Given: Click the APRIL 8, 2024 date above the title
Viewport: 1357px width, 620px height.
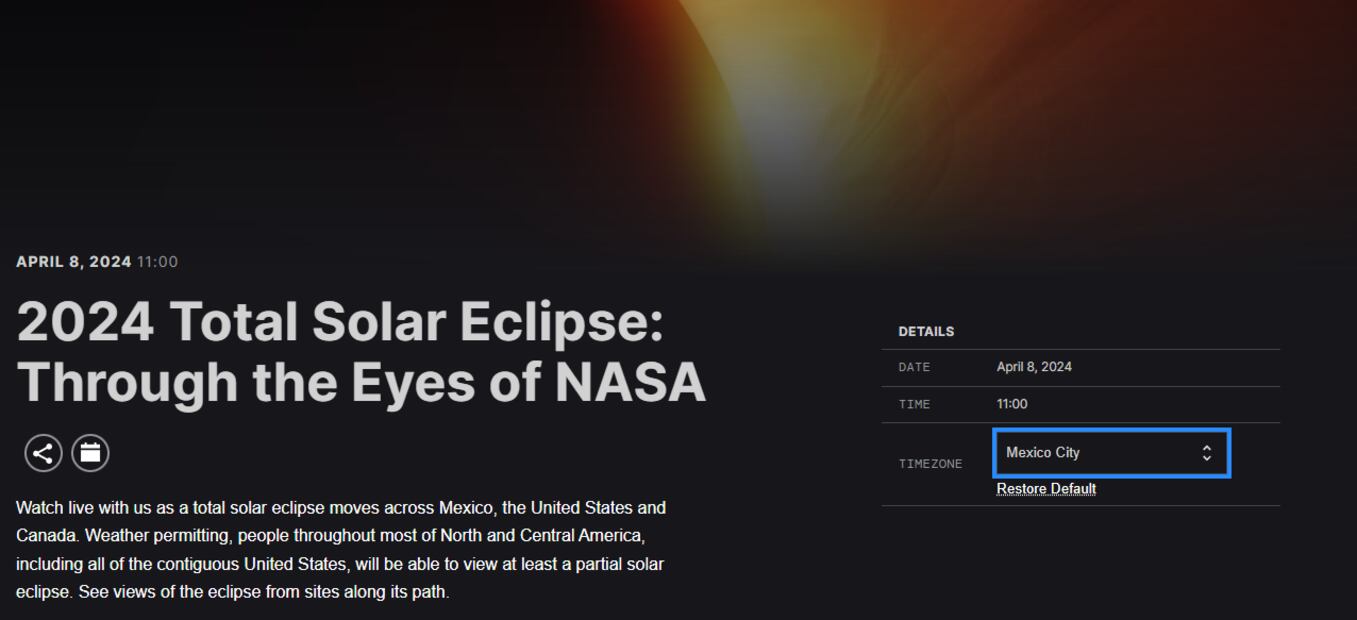Looking at the screenshot, I should tap(74, 262).
